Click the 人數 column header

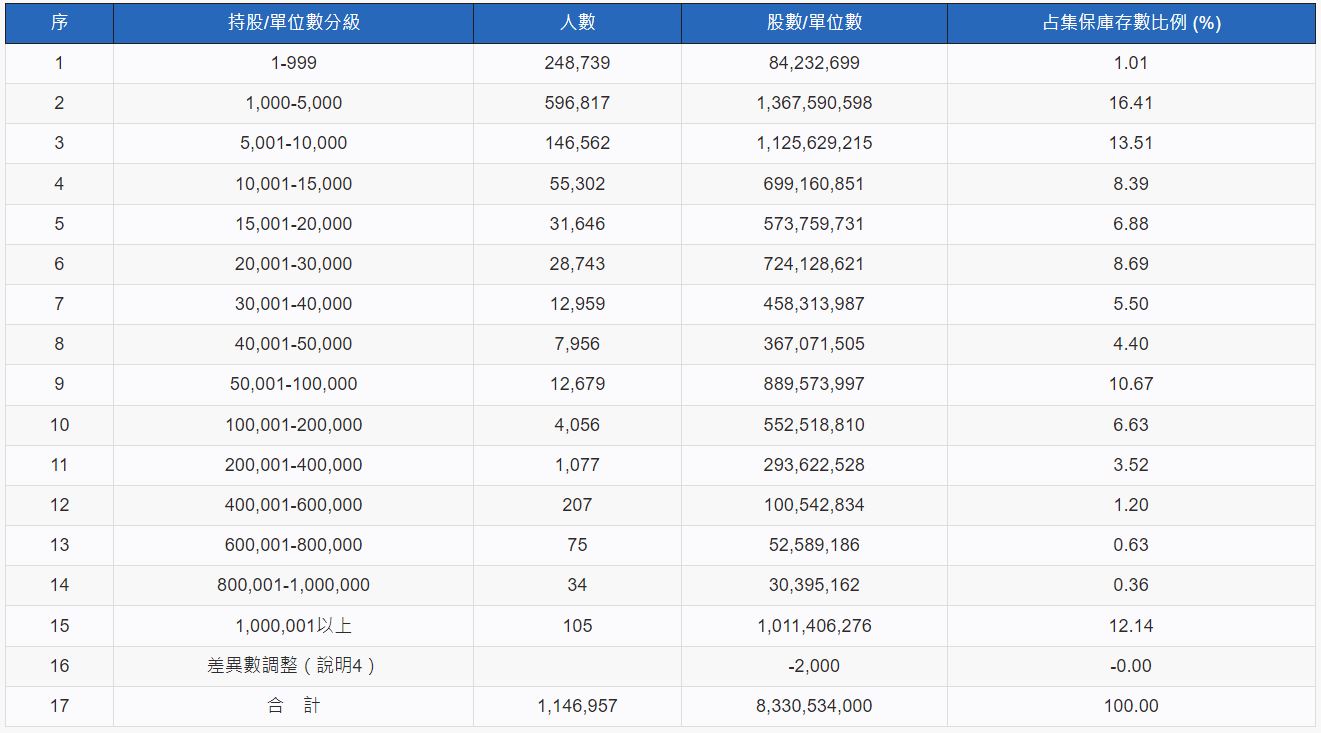(577, 23)
